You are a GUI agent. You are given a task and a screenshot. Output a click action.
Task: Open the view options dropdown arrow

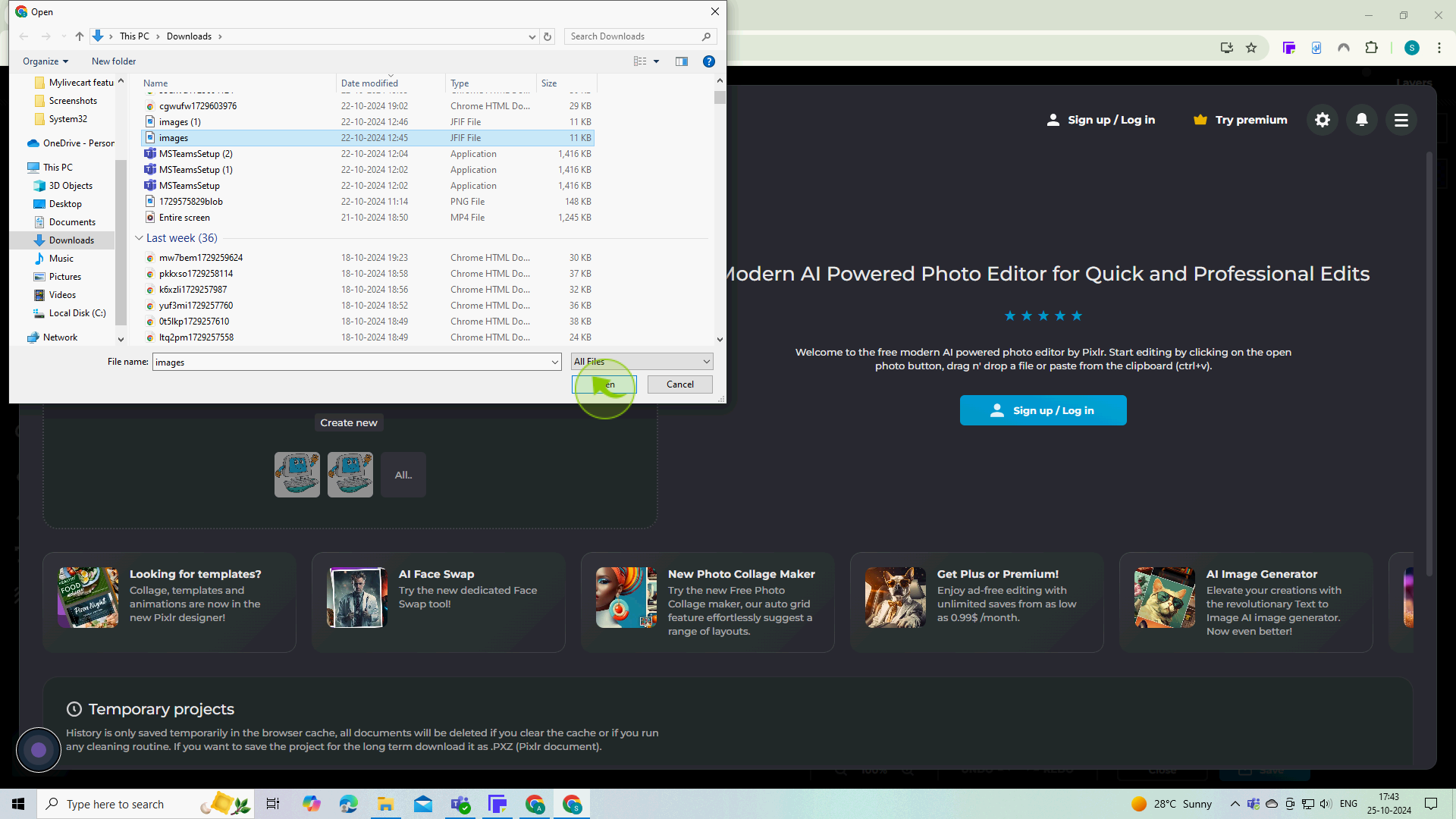point(657,61)
